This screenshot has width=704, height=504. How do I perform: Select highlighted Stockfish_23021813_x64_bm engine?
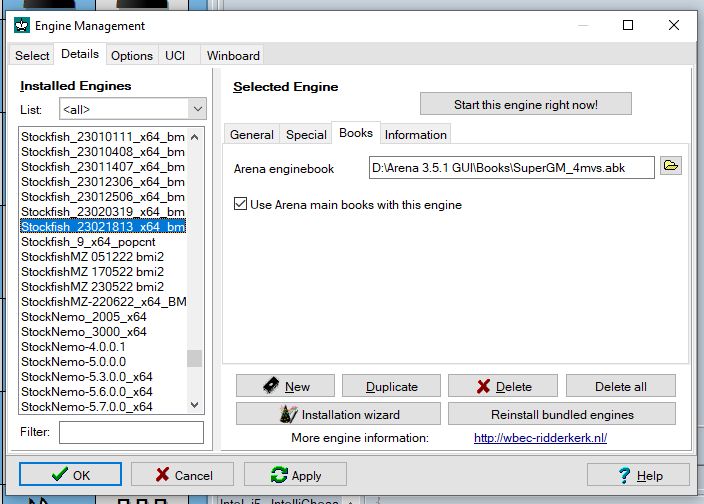point(103,227)
